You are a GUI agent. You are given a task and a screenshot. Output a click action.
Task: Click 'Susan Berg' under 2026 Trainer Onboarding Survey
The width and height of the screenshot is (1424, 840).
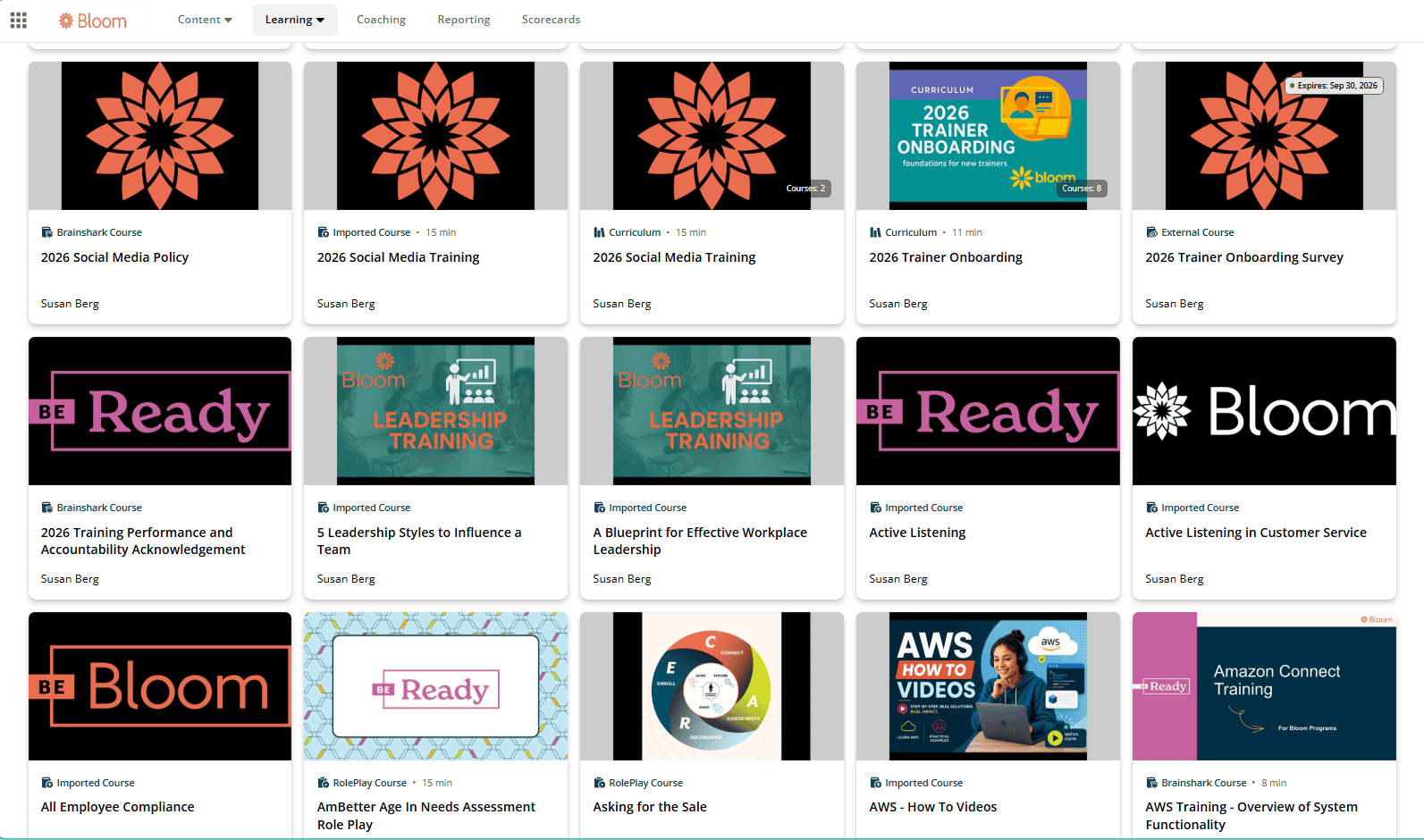click(1175, 304)
